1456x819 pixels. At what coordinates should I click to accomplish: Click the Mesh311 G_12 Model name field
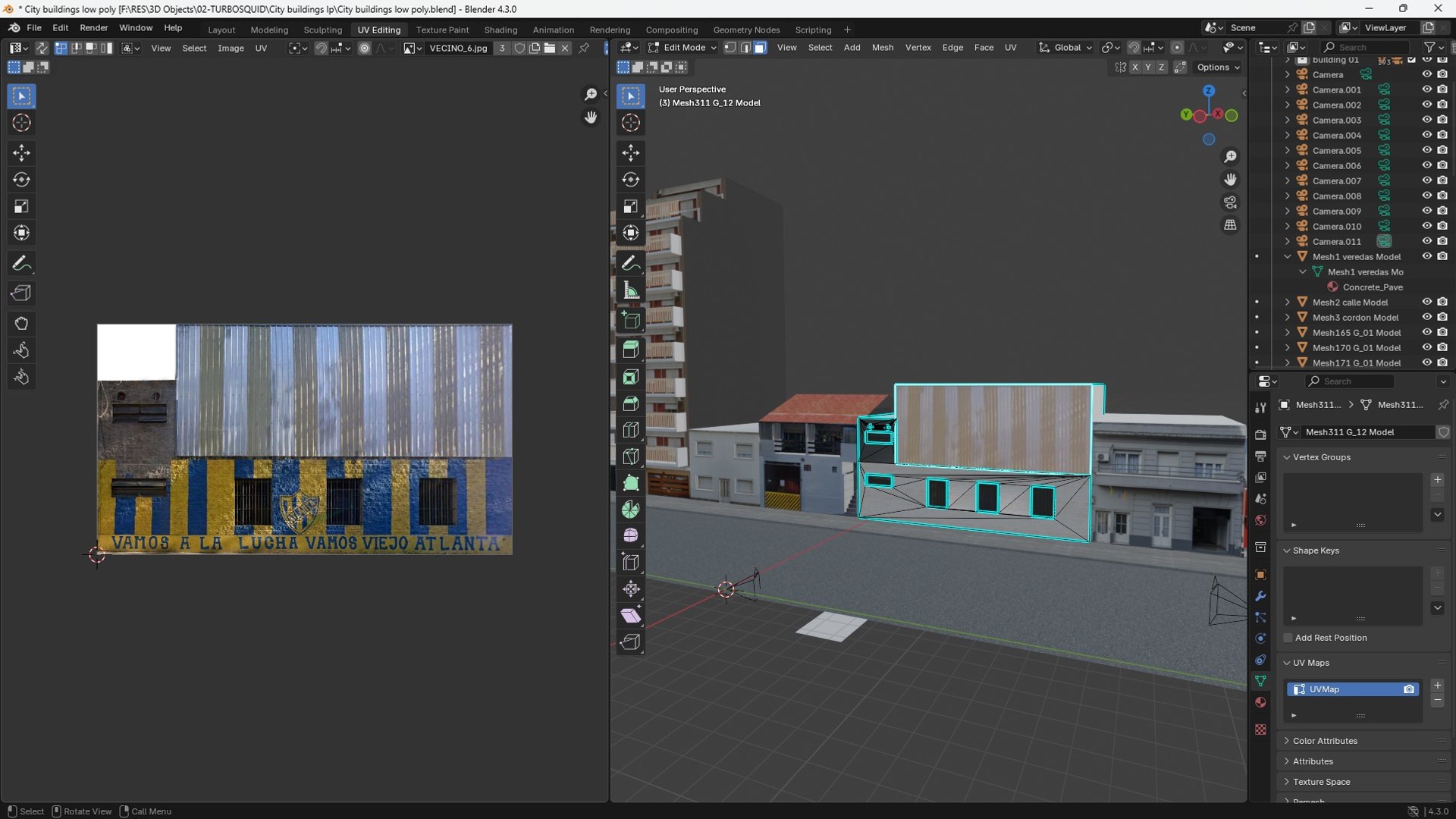1367,432
